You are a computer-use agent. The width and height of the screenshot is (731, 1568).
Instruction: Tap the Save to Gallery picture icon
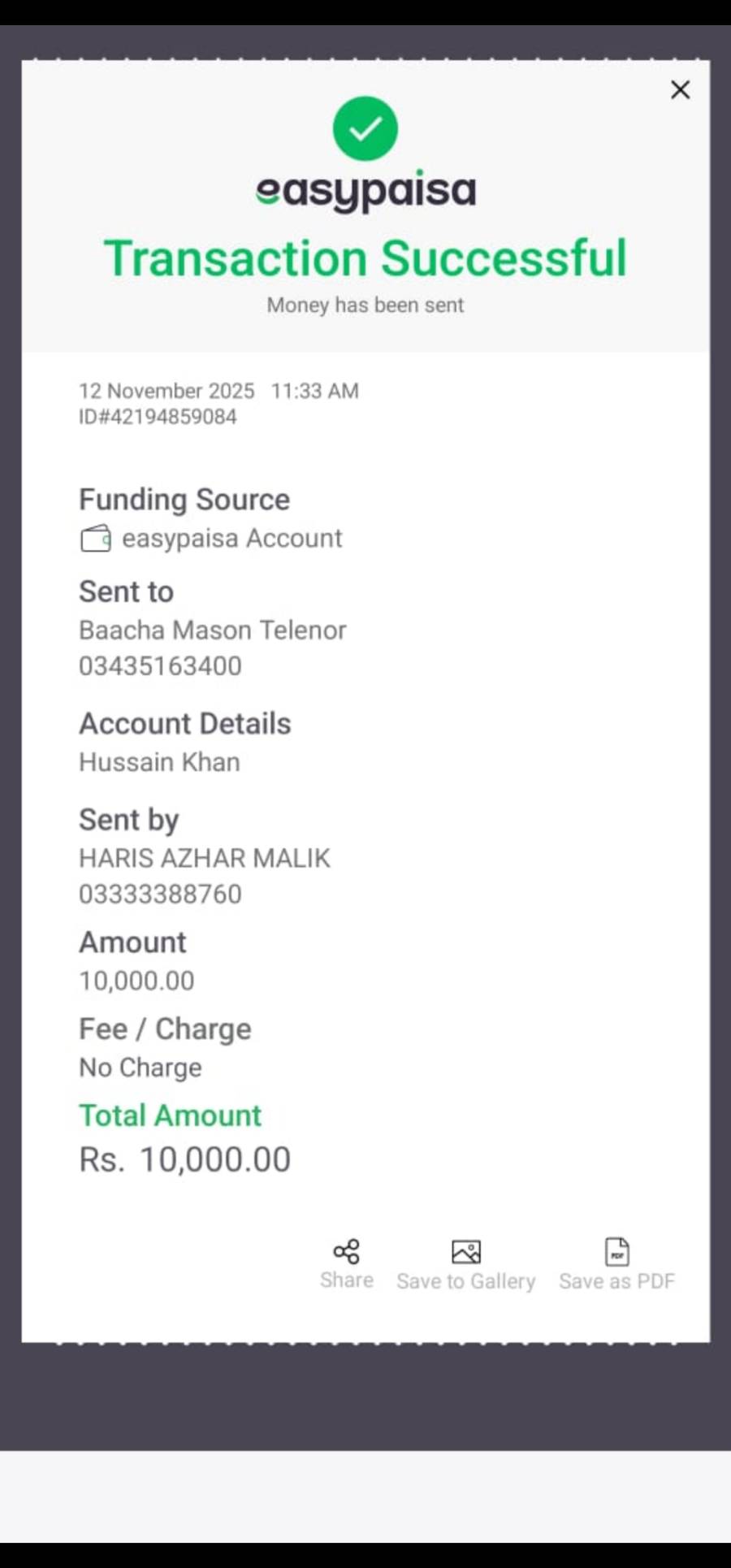pos(465,1252)
